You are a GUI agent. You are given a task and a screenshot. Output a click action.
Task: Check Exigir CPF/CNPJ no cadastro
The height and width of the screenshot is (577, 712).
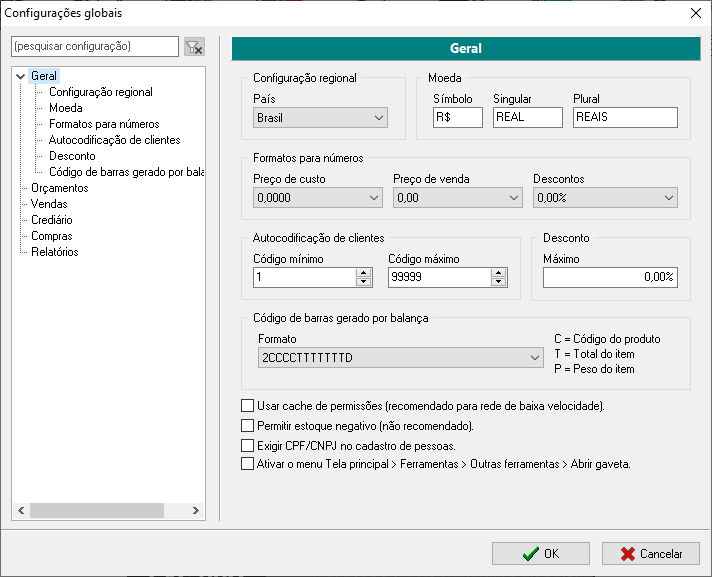[x=248, y=445]
